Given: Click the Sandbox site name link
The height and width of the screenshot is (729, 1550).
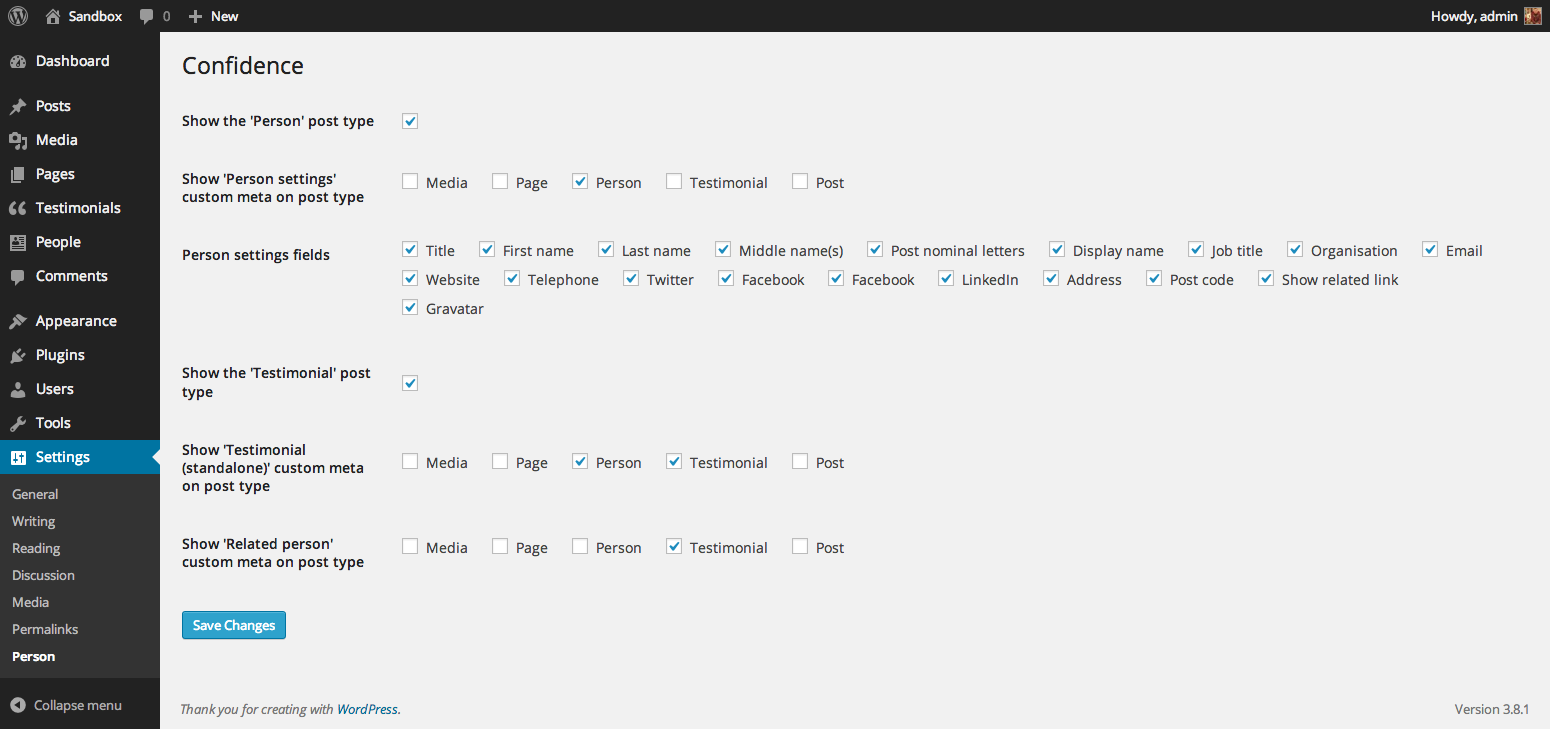Looking at the screenshot, I should pyautogui.click(x=95, y=16).
